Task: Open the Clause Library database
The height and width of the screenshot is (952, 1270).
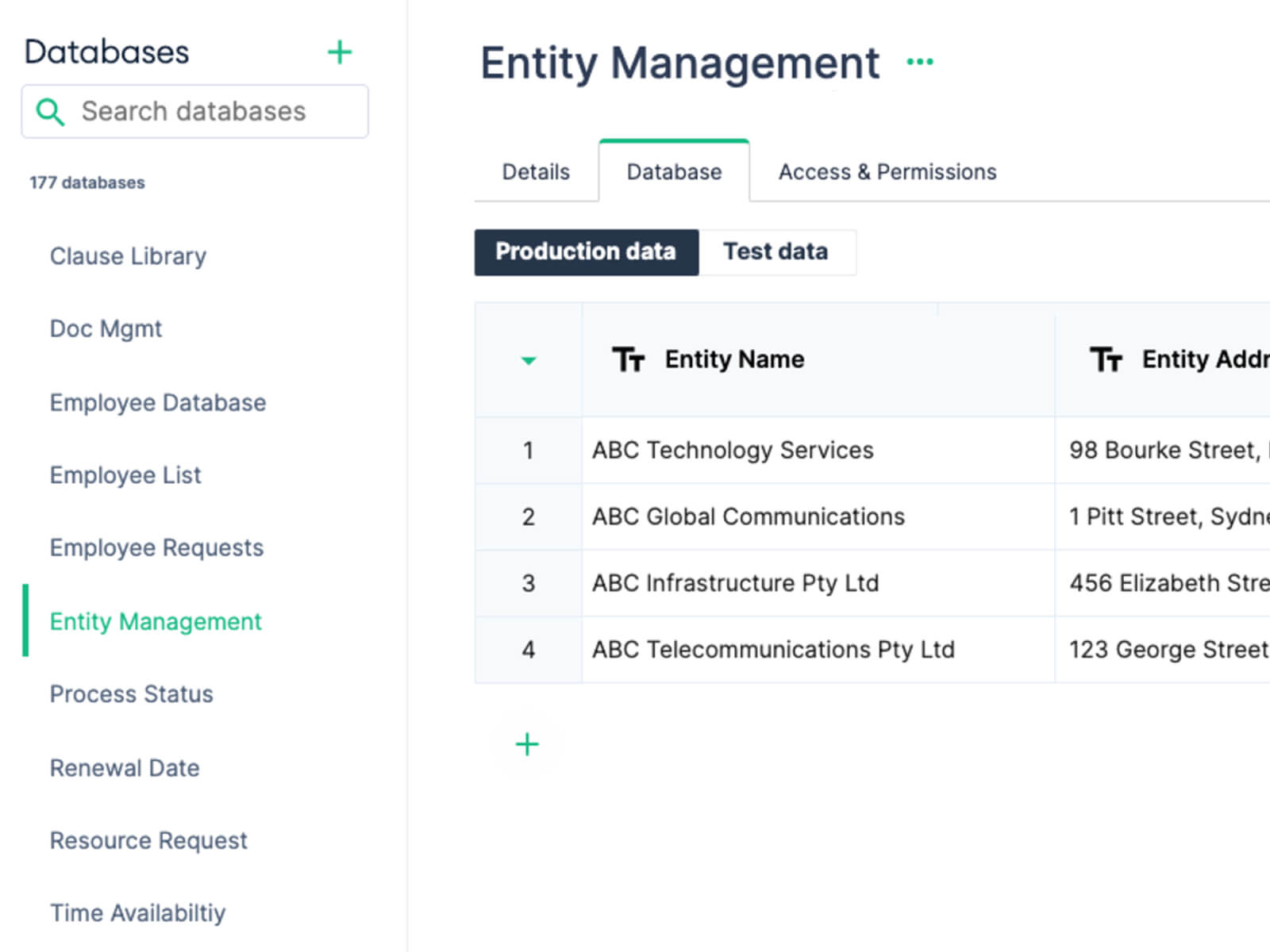Action: tap(128, 256)
